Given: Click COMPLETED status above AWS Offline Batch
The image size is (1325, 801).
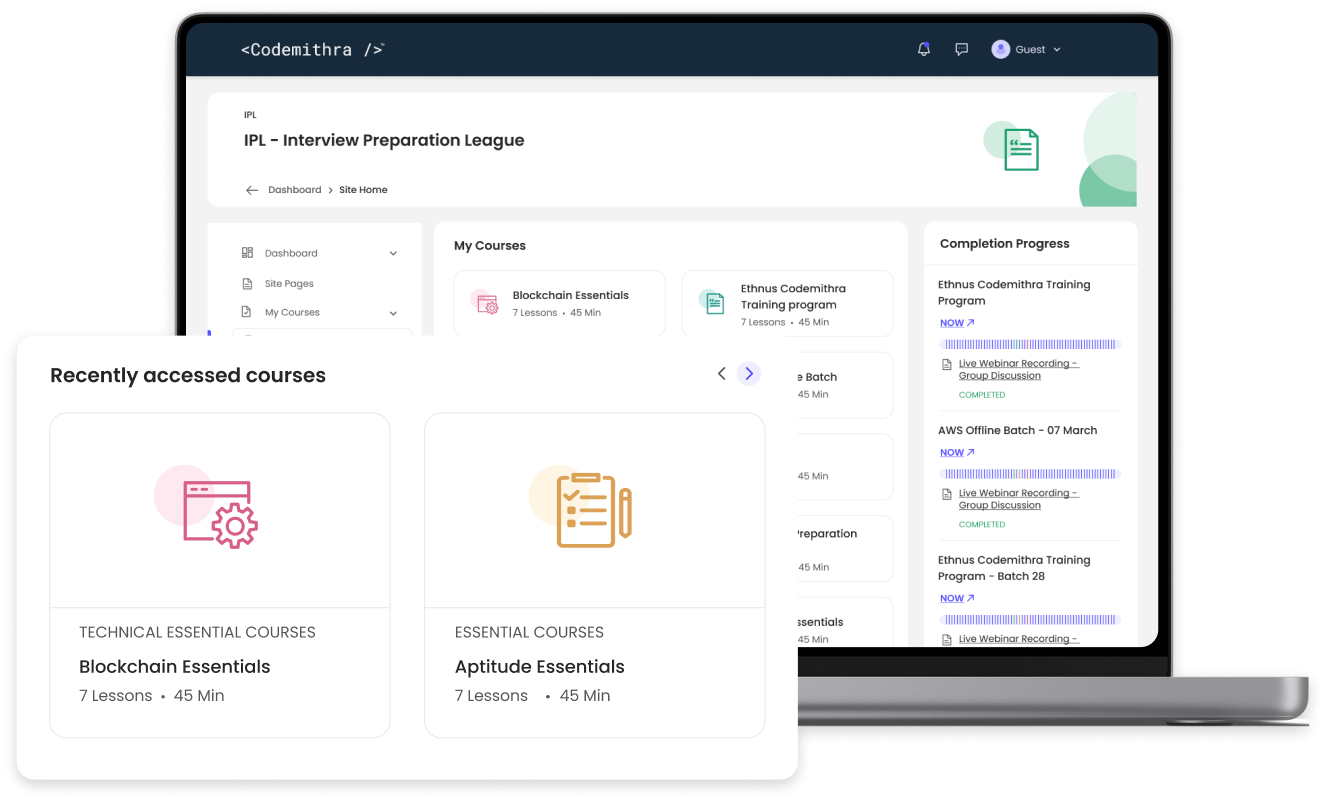Looking at the screenshot, I should [982, 395].
